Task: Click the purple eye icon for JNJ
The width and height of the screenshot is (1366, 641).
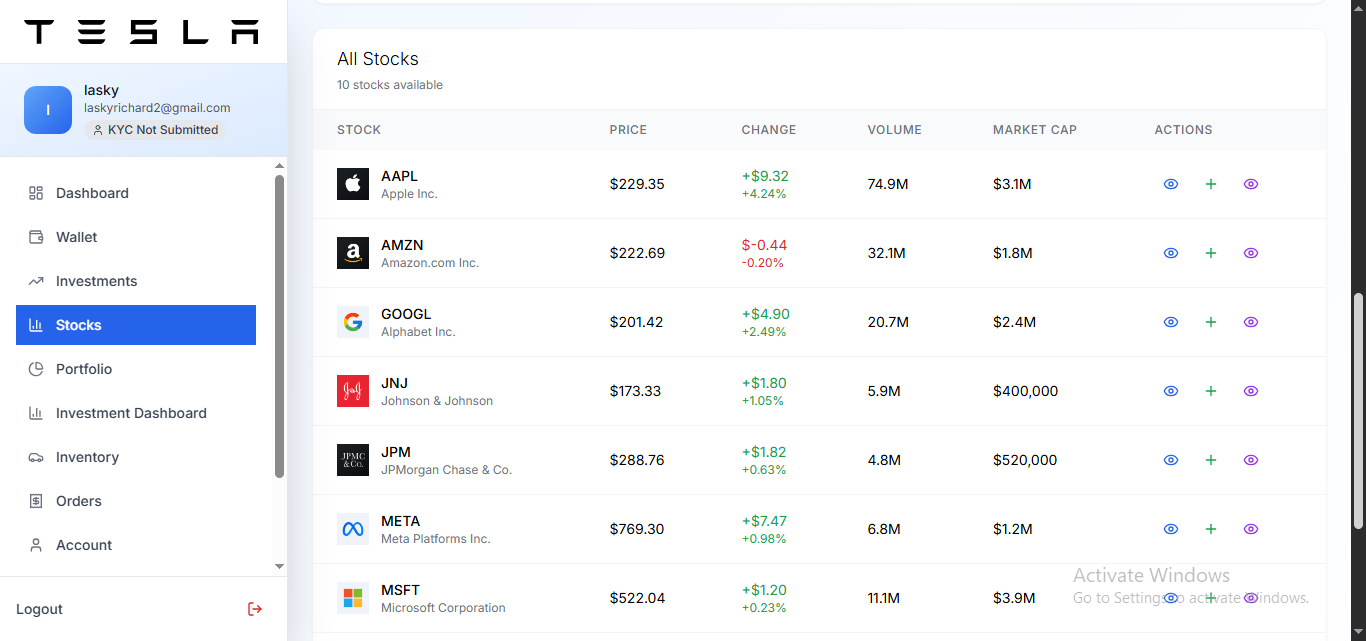Action: tap(1250, 391)
